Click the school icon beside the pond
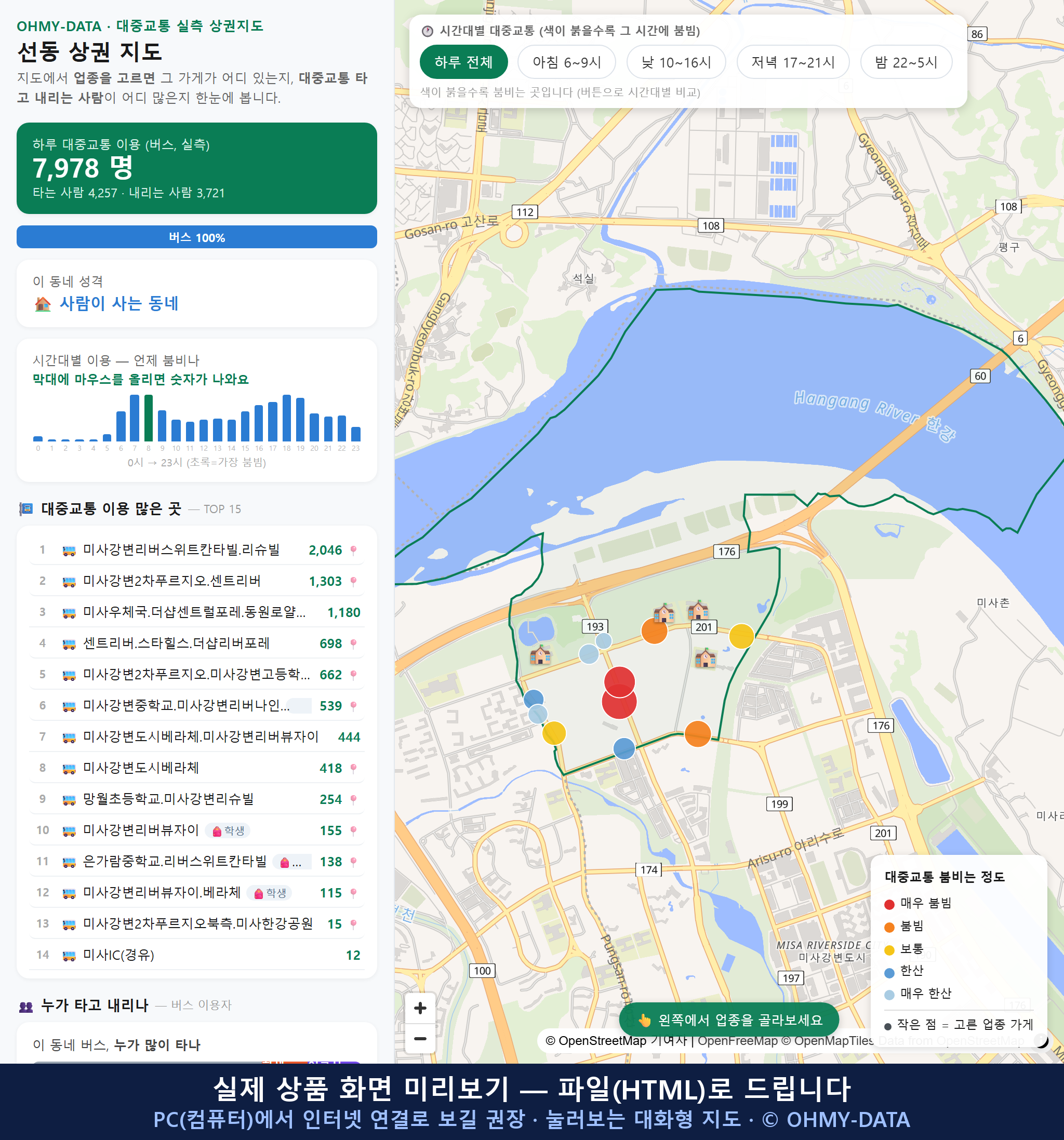Viewport: 1064px width, 1140px height. click(x=540, y=654)
